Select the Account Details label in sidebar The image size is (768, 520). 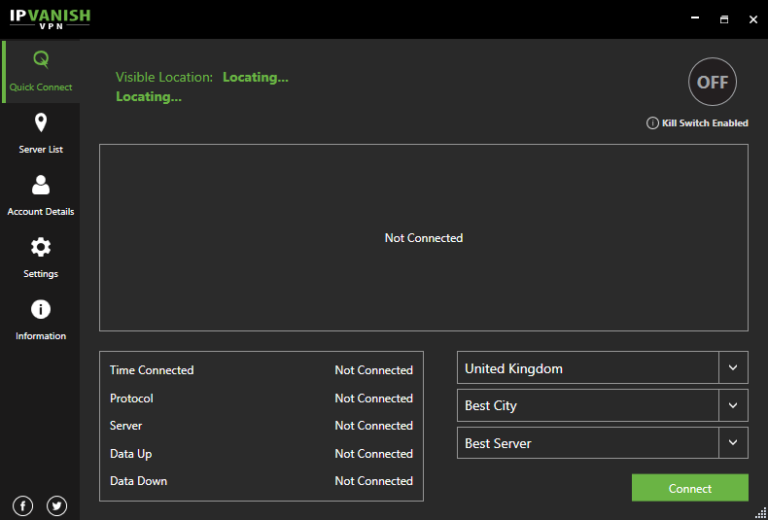pyautogui.click(x=41, y=212)
